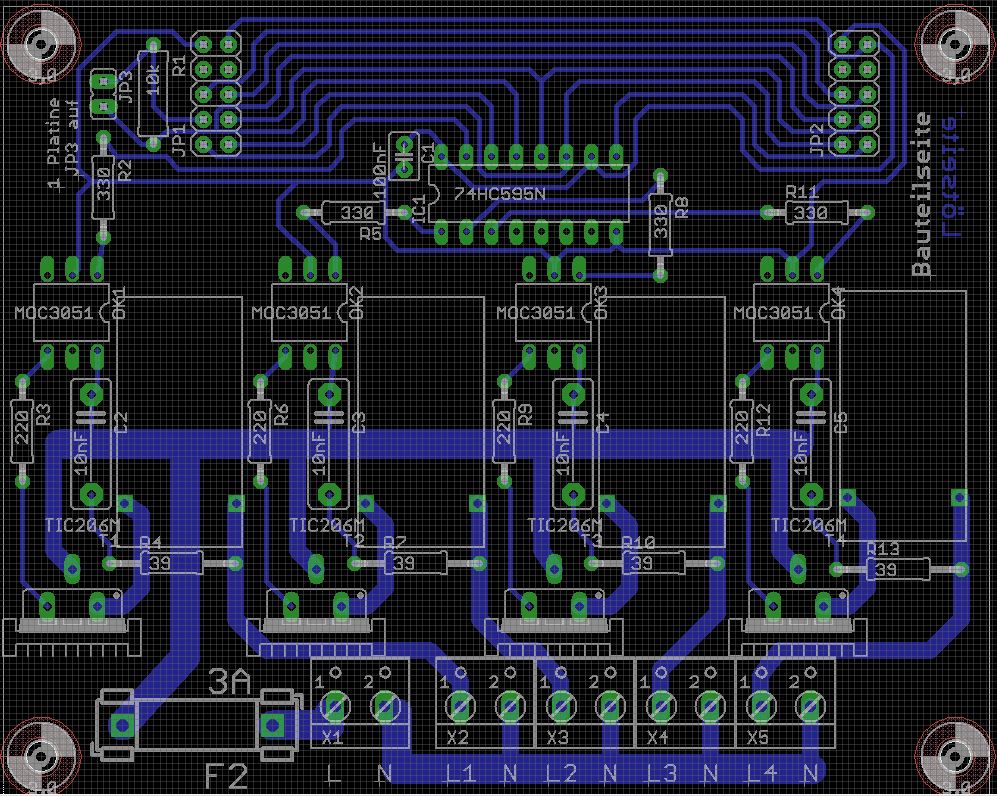997x796 pixels.
Task: Select the 39 ohm resistor R4
Action: 172,563
